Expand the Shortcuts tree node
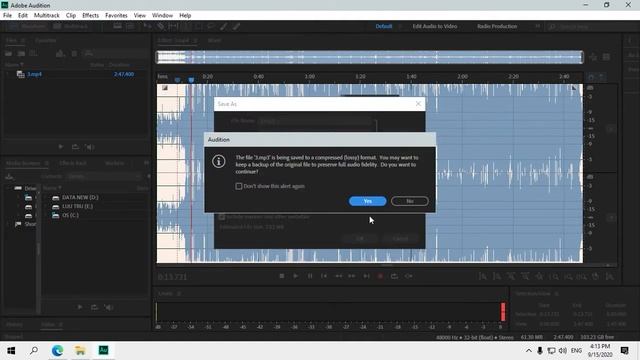Image resolution: width=640 pixels, height=360 pixels. (8, 224)
